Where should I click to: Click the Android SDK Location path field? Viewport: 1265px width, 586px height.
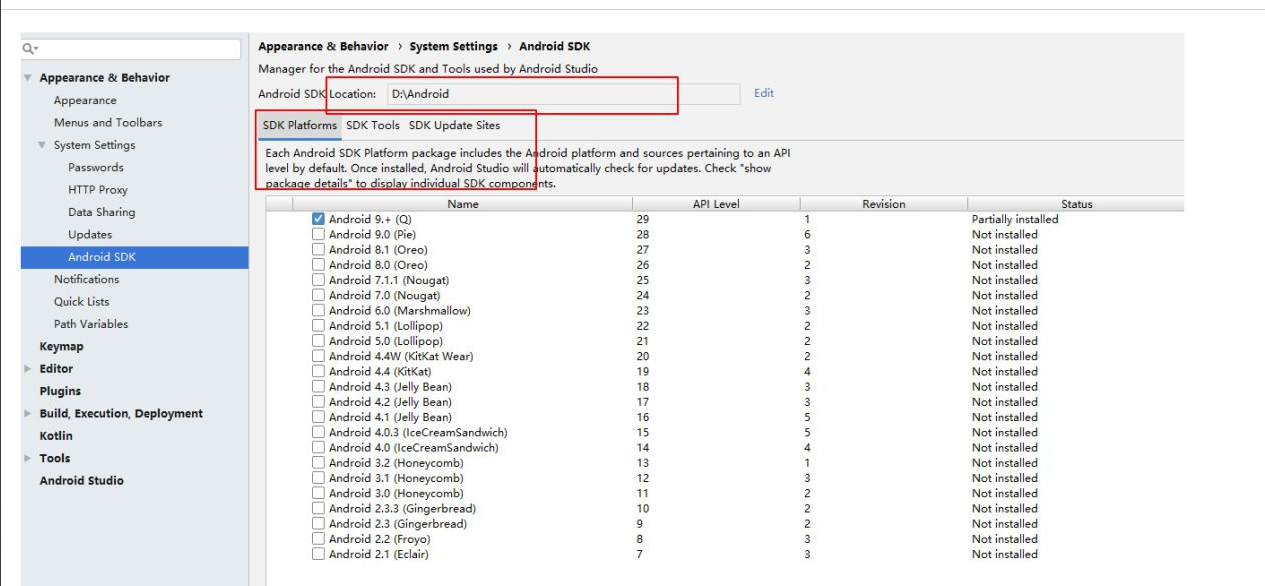(564, 94)
